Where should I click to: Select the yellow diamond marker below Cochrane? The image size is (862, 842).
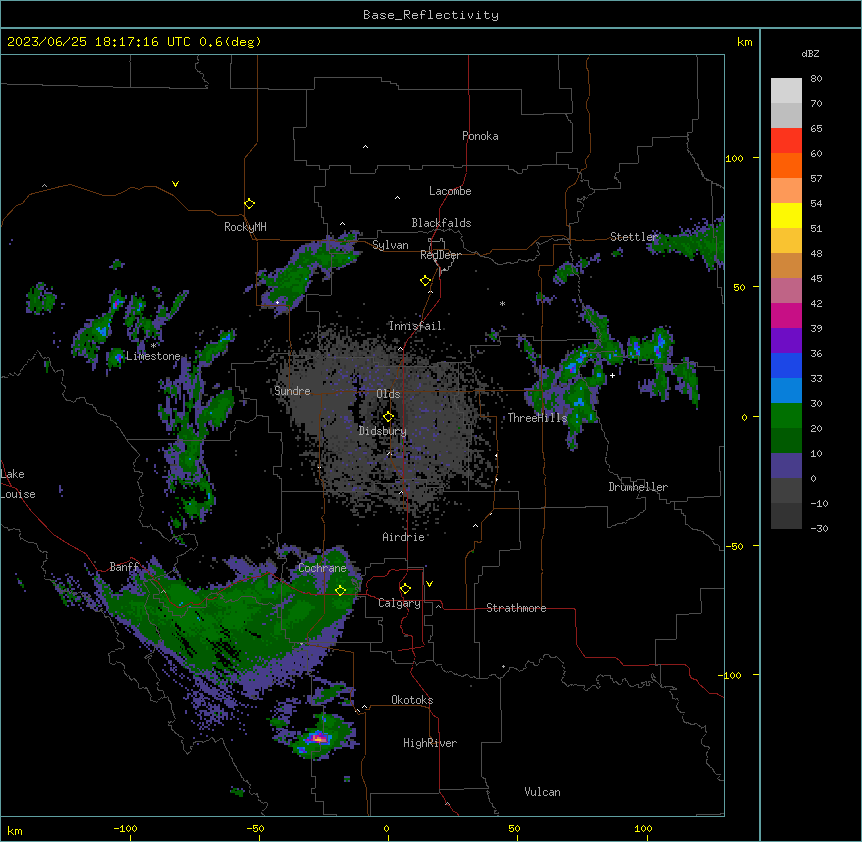pyautogui.click(x=340, y=591)
